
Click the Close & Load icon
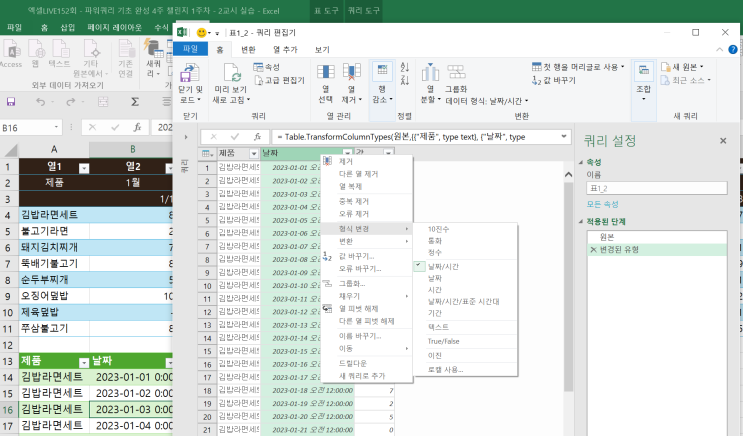click(189, 72)
